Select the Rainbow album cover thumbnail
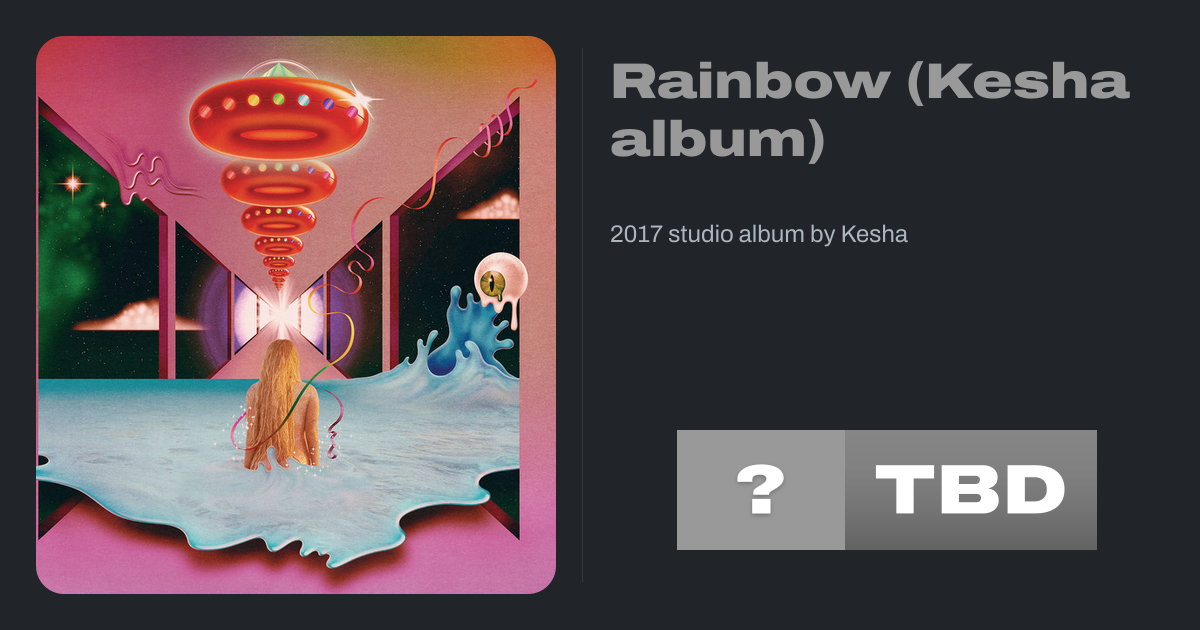This screenshot has width=1200, height=630. pos(296,315)
